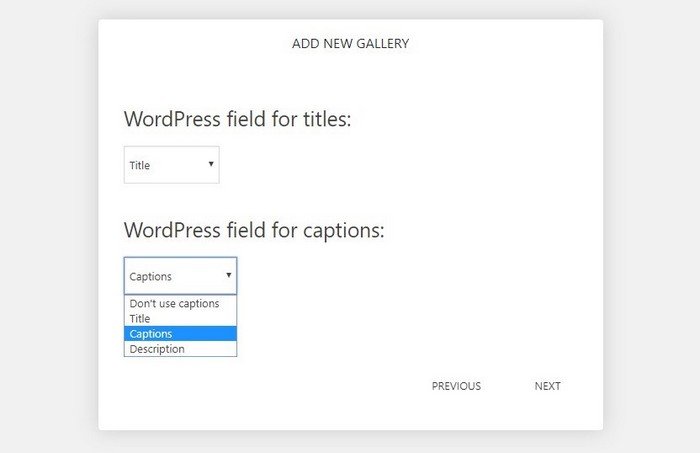This screenshot has height=453, width=700.
Task: Click the arrow on the Captions dropdown
Action: pos(229,275)
